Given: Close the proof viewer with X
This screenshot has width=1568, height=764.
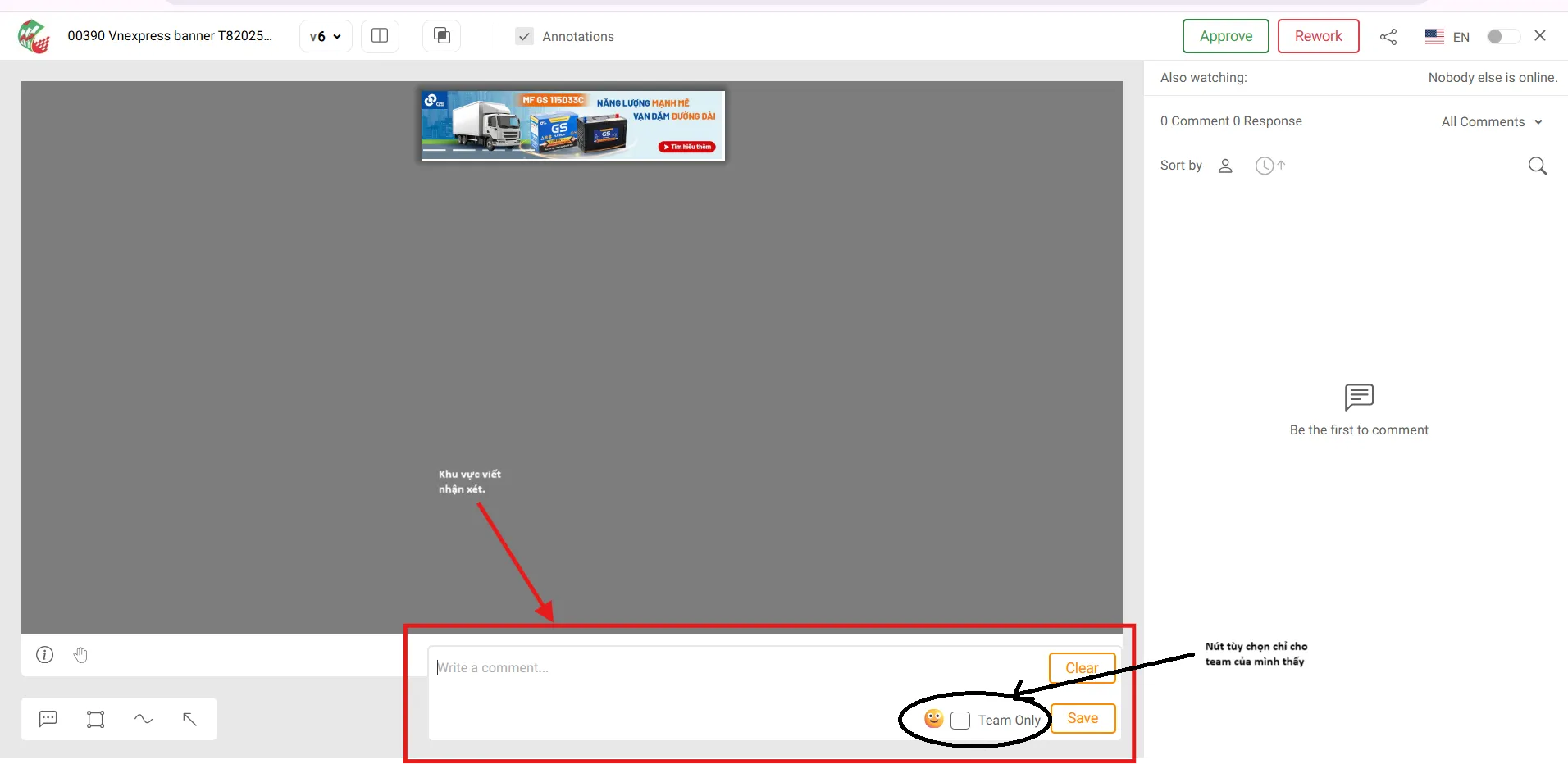Looking at the screenshot, I should [x=1540, y=35].
